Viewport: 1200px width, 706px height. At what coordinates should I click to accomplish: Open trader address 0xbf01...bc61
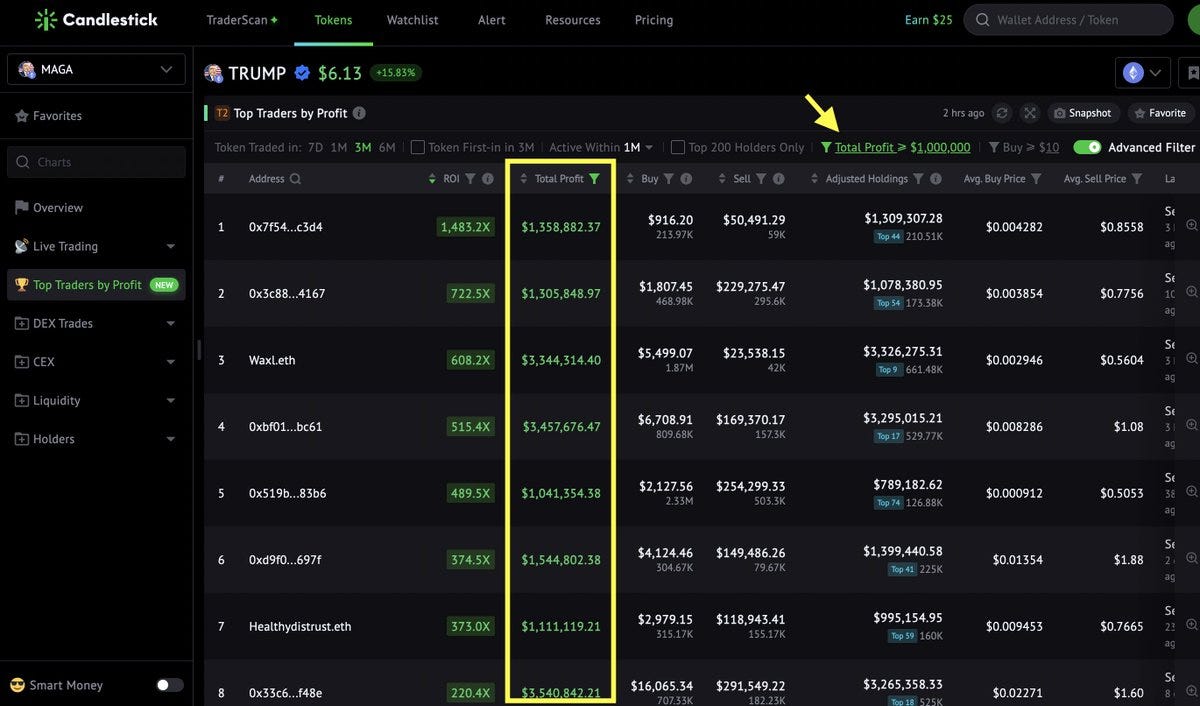point(285,426)
